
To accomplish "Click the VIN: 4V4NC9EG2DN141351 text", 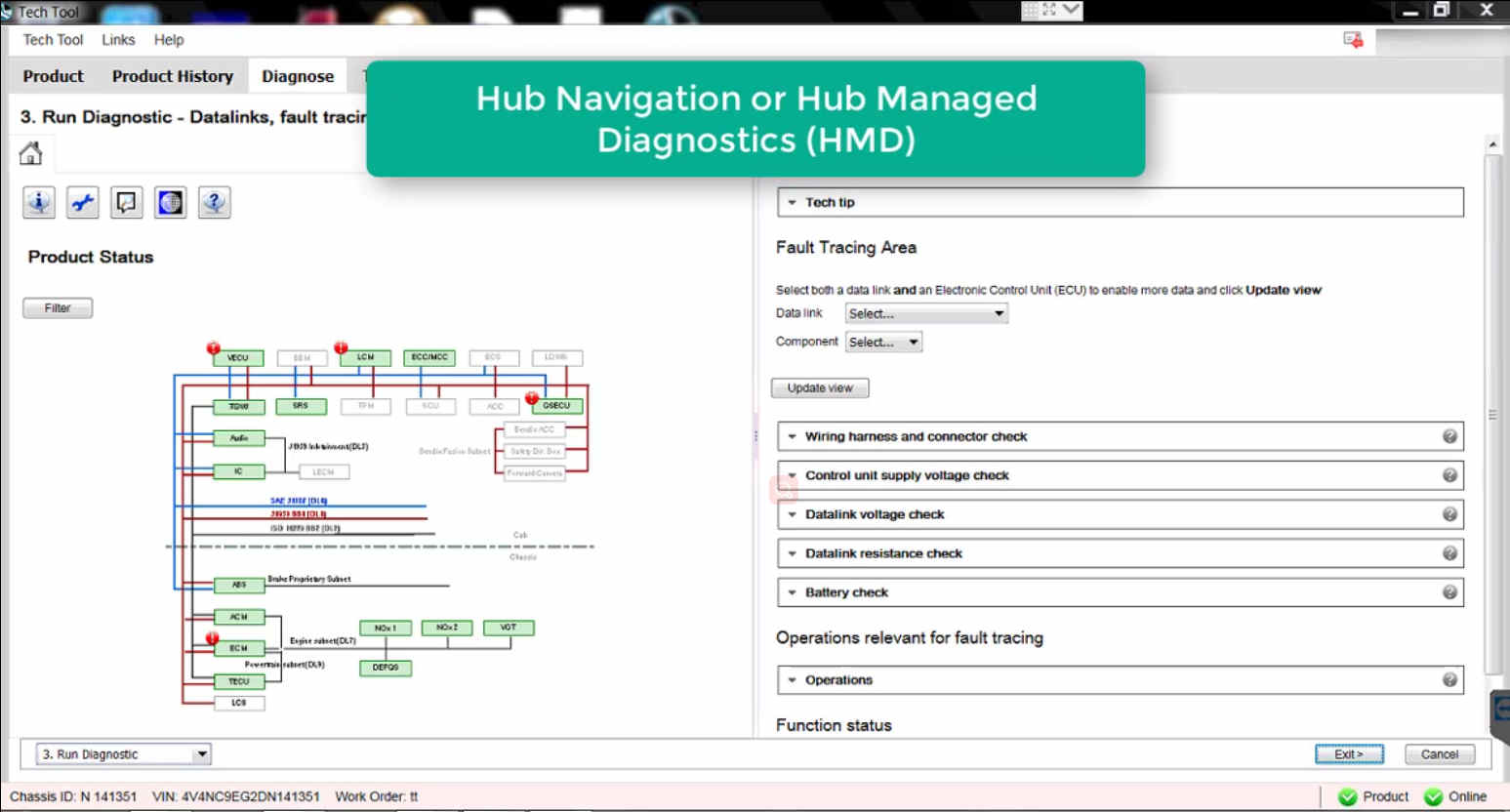I will [236, 796].
